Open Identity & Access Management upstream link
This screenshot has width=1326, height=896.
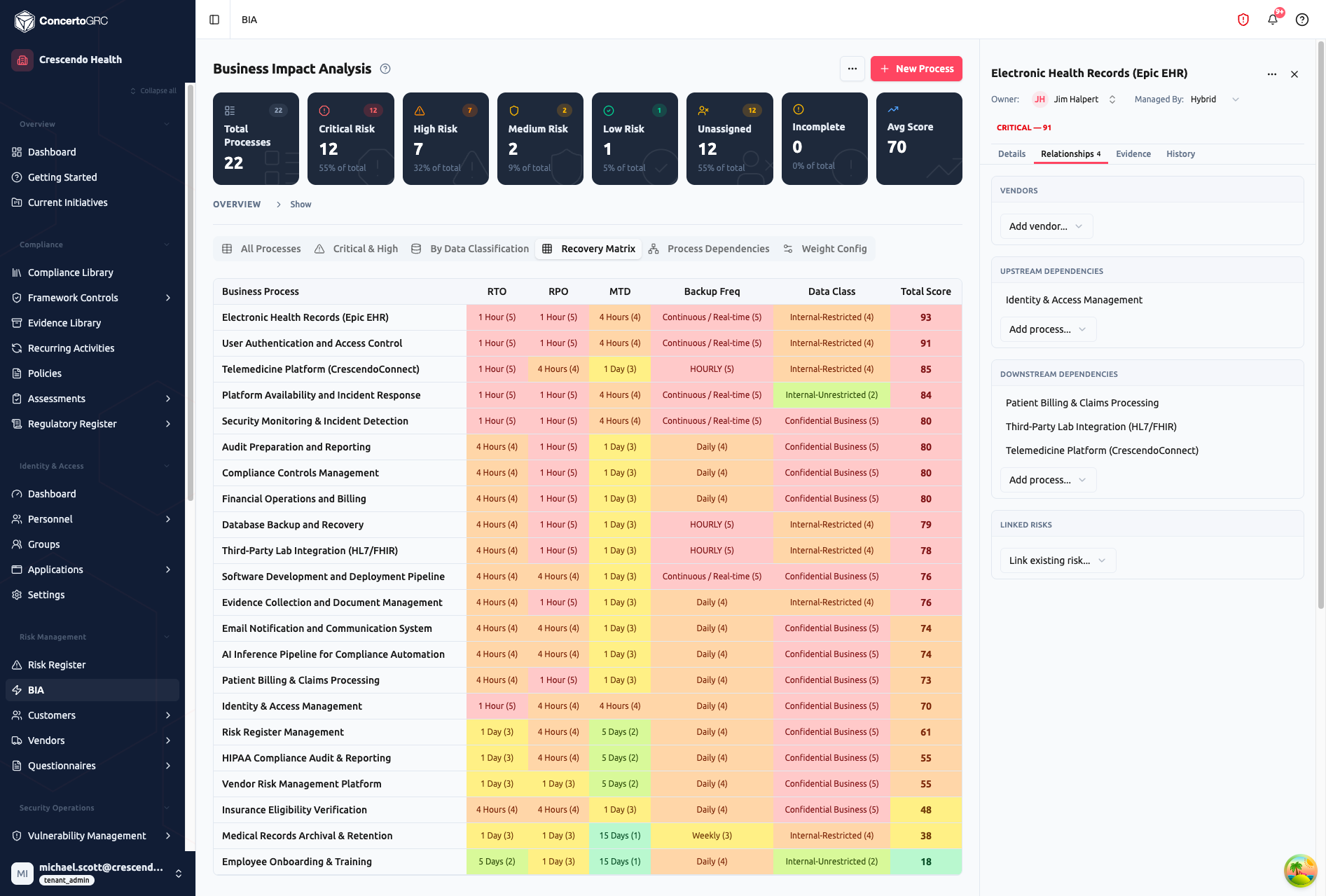1074,300
